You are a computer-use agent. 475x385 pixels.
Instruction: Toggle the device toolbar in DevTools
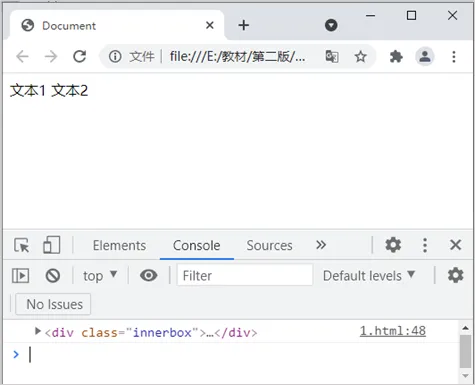[x=52, y=245]
